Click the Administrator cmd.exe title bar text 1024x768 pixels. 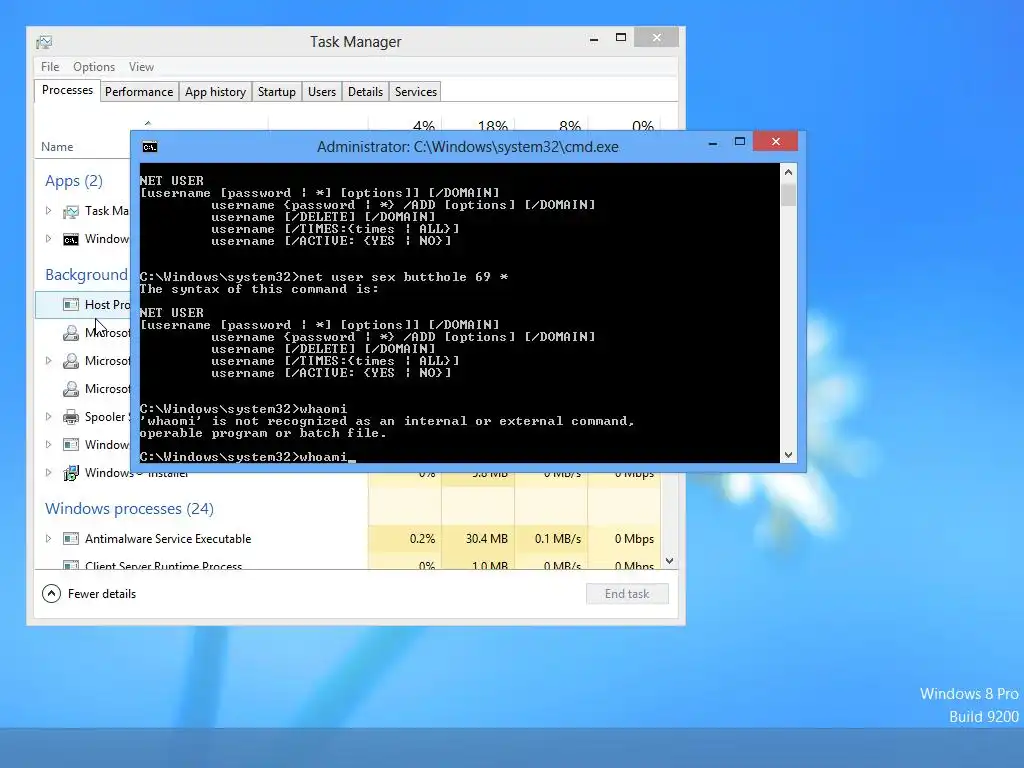pyautogui.click(x=468, y=147)
